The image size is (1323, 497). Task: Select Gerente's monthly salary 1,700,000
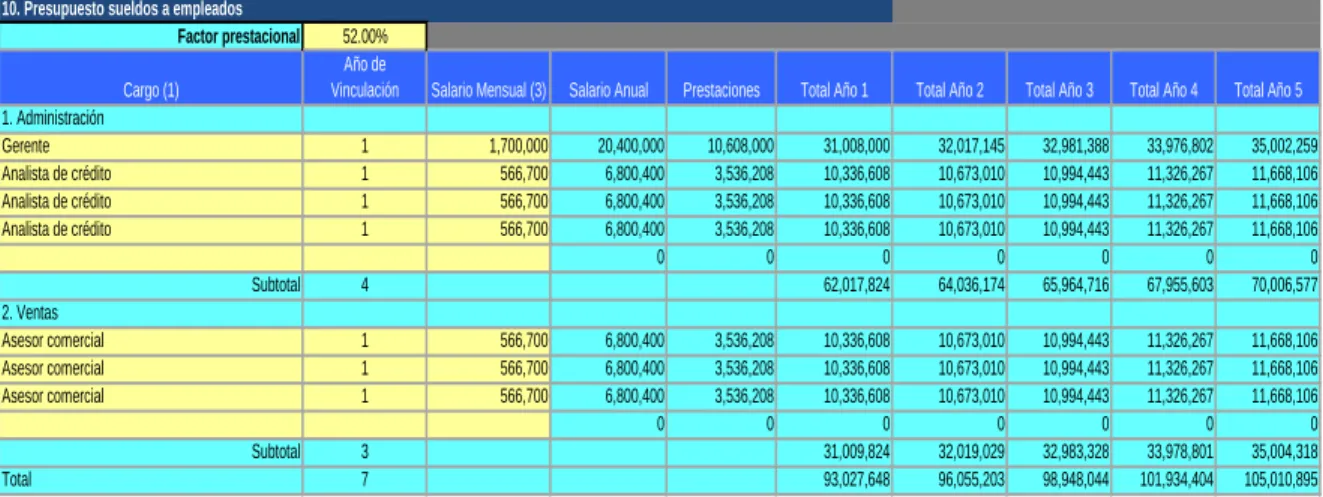[x=488, y=146]
